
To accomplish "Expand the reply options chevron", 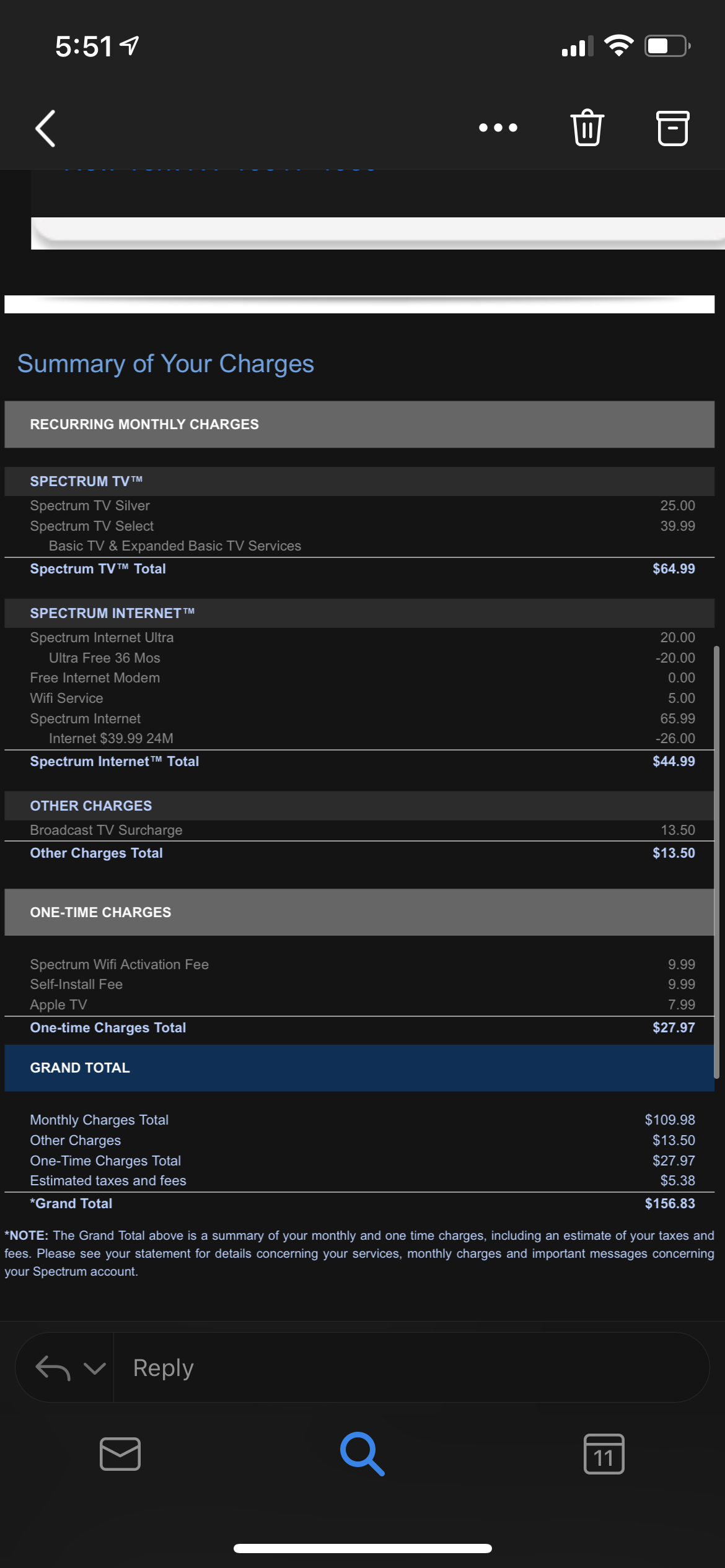I will click(94, 1367).
